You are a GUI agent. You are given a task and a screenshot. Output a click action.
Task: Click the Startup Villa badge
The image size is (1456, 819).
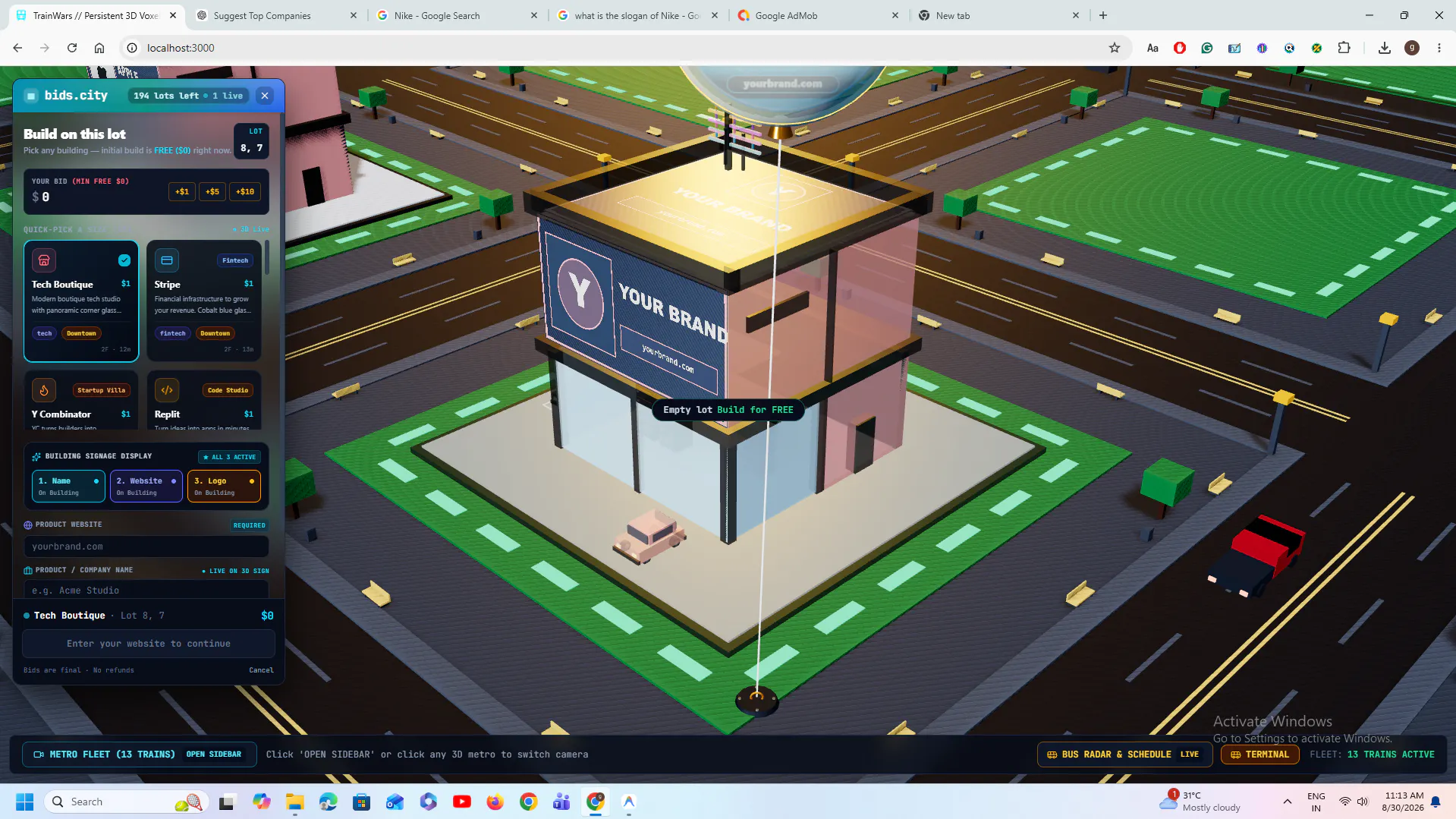pos(102,390)
